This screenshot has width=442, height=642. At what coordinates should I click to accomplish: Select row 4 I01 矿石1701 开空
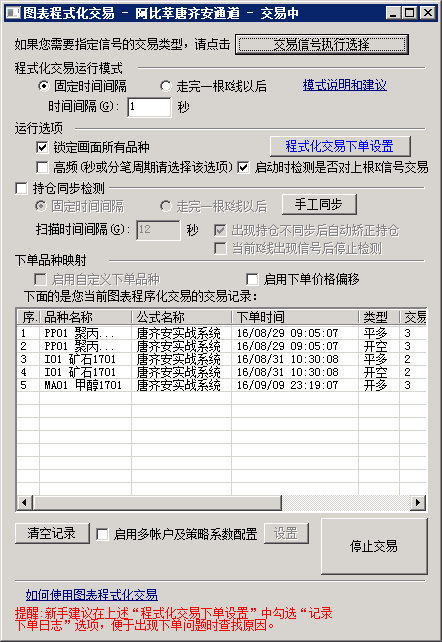(x=221, y=372)
